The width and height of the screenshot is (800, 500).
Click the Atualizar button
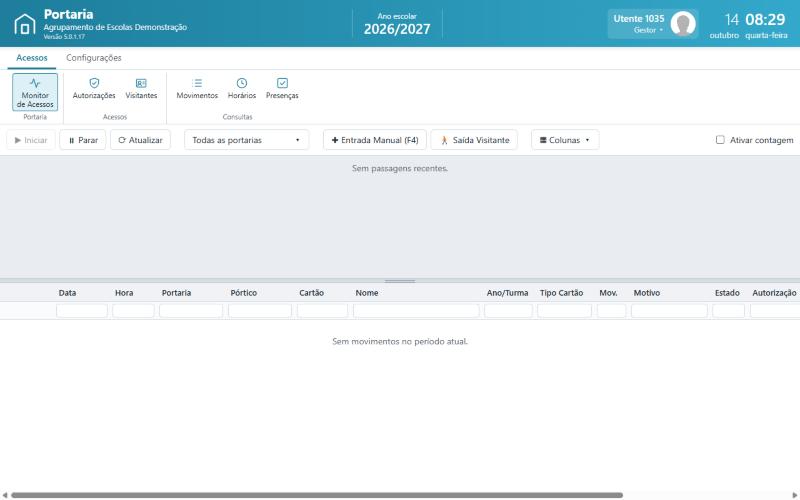140,140
